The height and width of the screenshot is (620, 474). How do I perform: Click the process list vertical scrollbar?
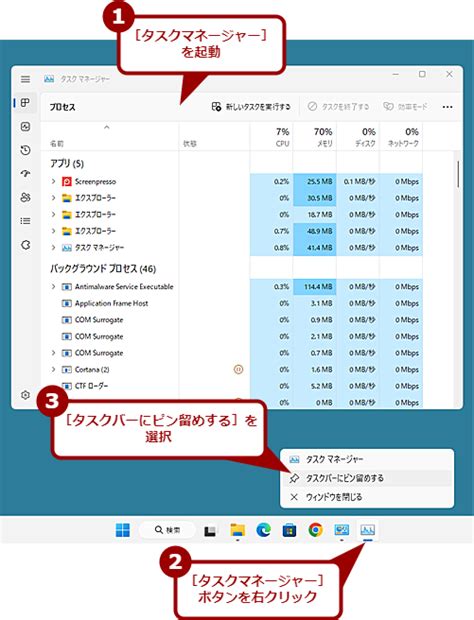point(458,174)
